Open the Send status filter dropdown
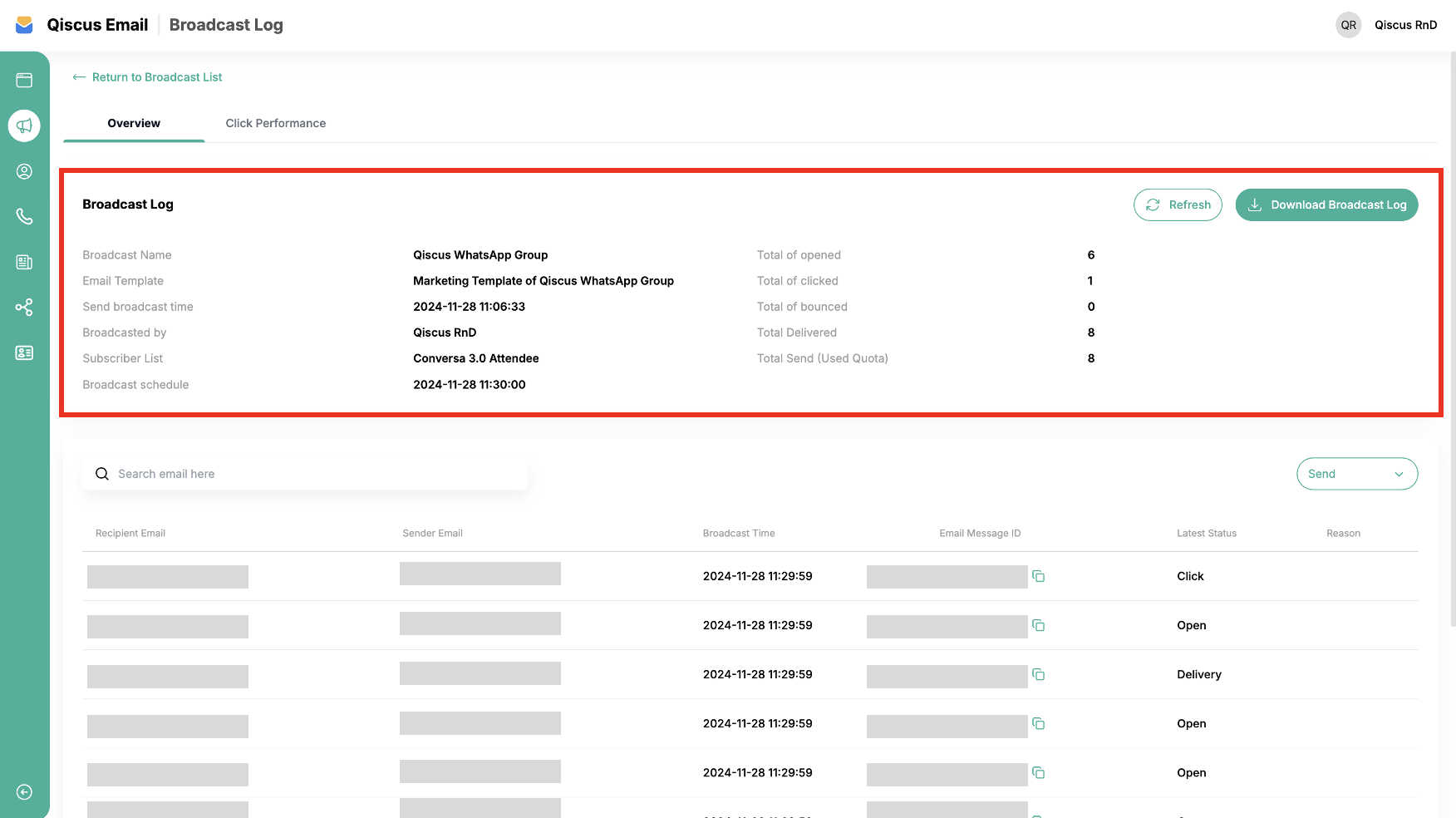Viewport: 1456px width, 818px height. click(x=1356, y=474)
